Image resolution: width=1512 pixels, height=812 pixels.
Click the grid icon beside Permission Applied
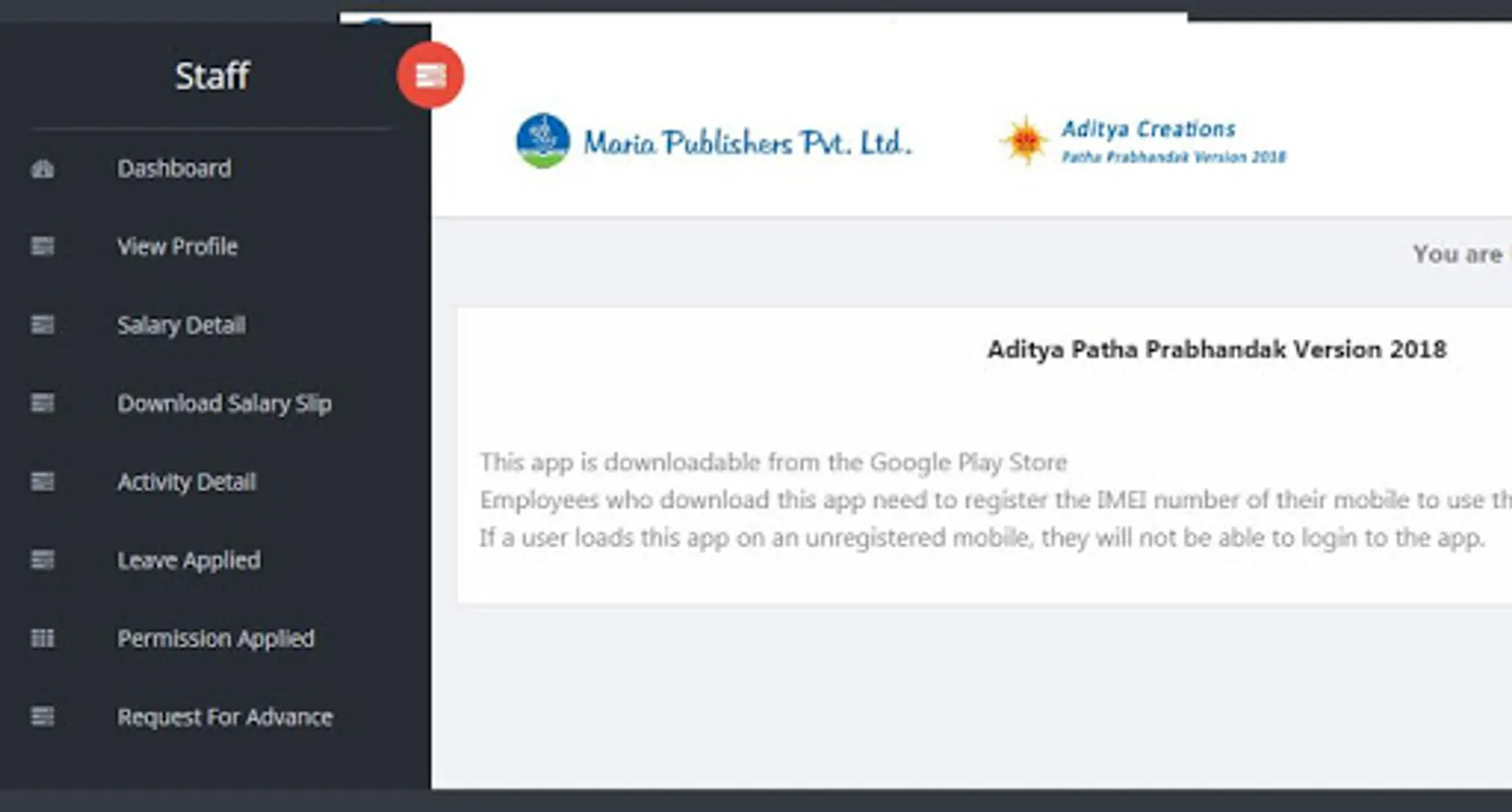click(x=42, y=639)
